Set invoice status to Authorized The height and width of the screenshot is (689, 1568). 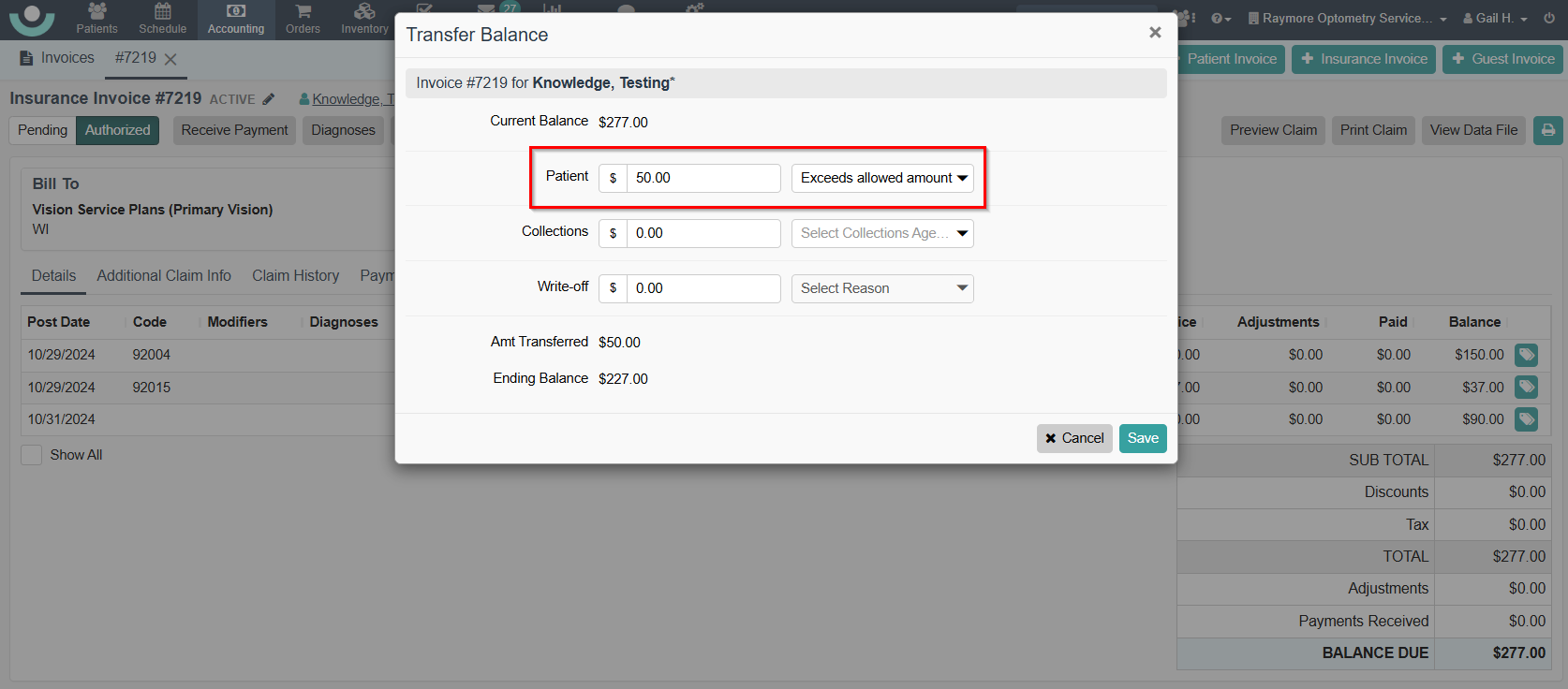pyautogui.click(x=117, y=130)
